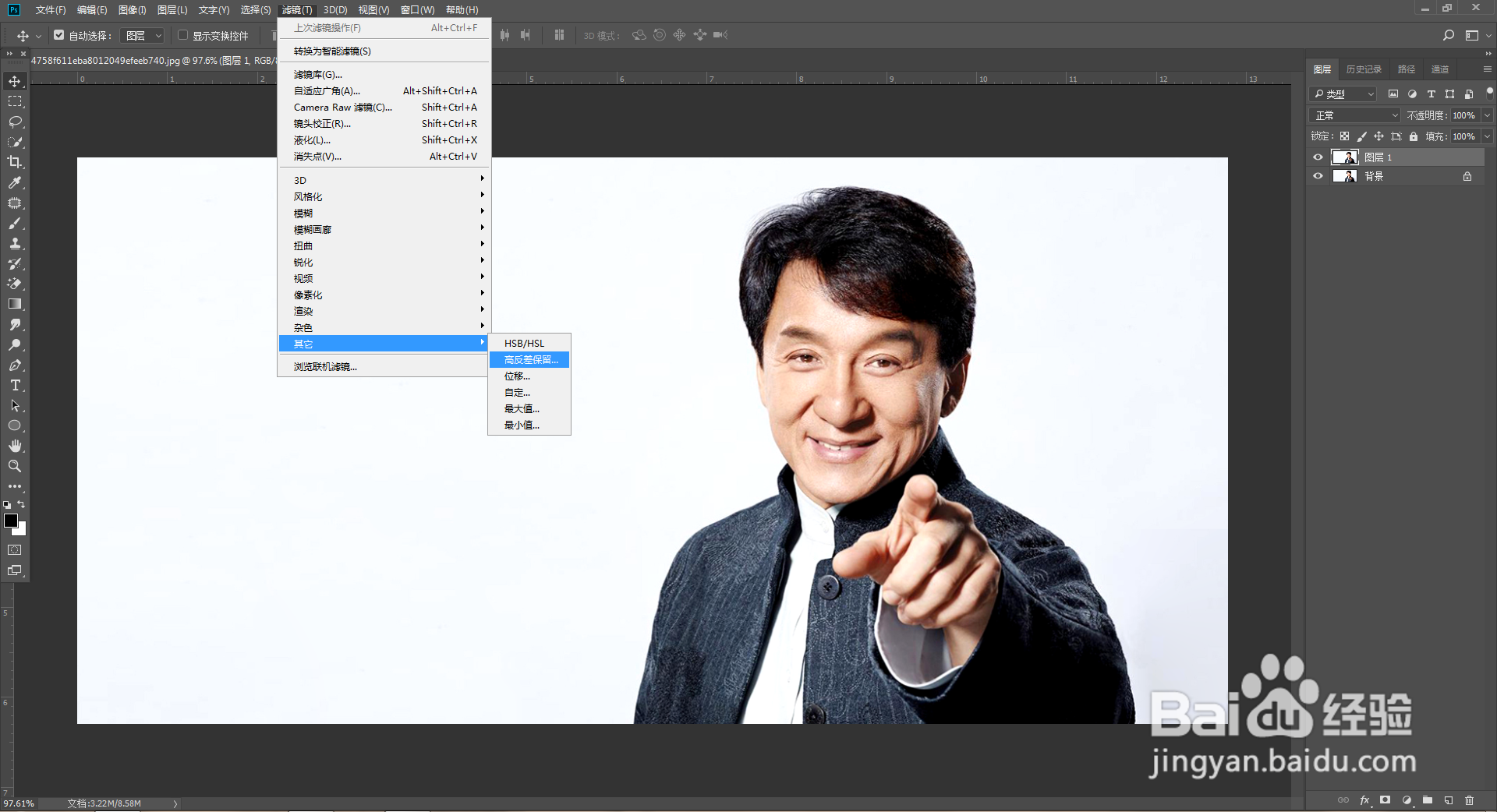
Task: Select the Rectangular Marquee tool
Action: pos(15,101)
